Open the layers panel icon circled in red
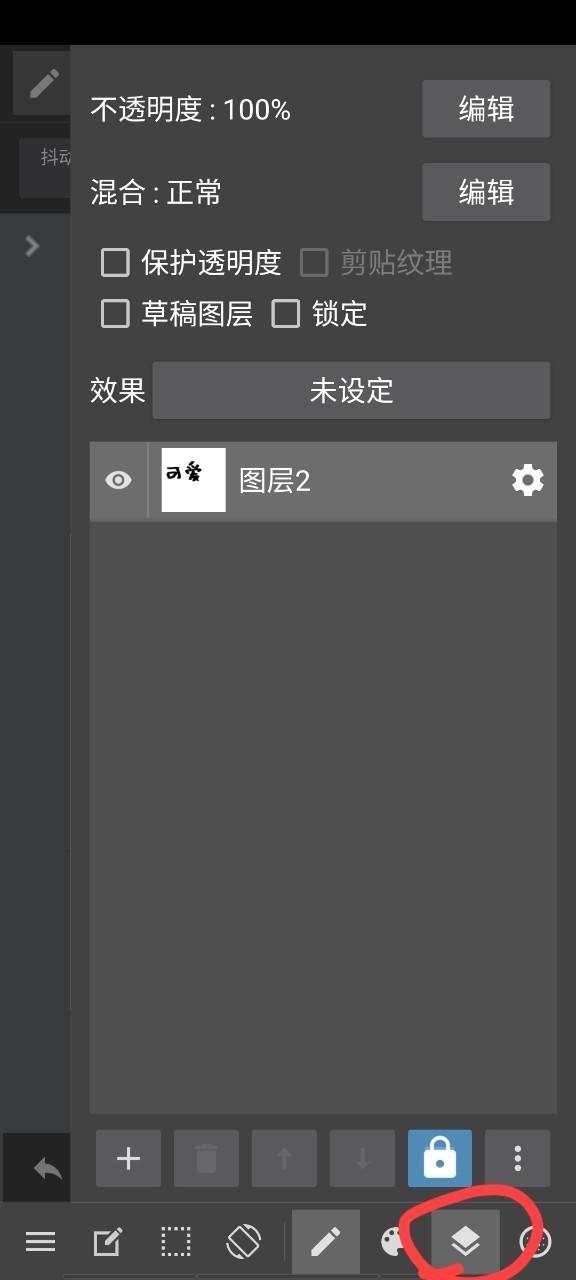 coord(465,1242)
